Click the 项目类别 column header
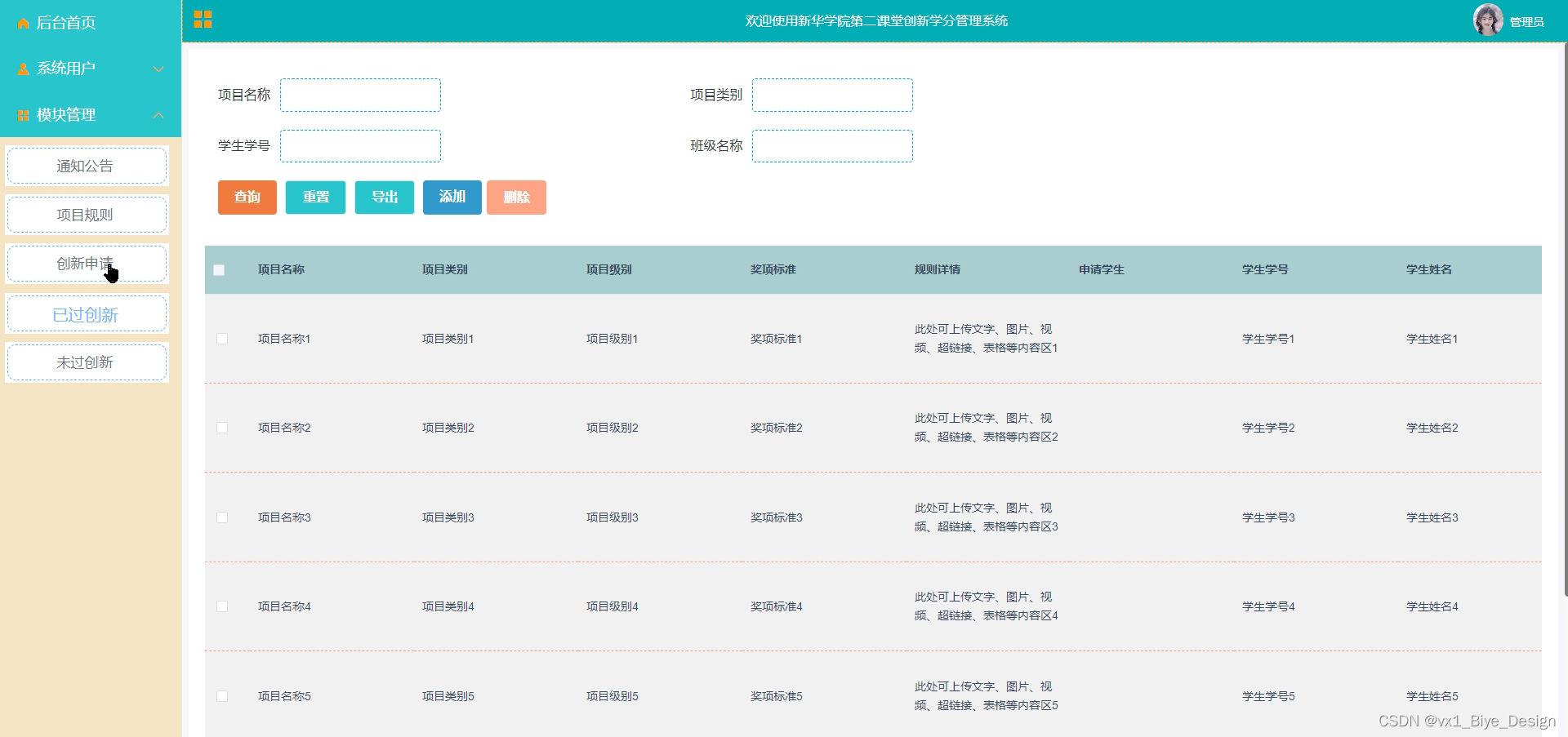The width and height of the screenshot is (1568, 737). click(x=445, y=269)
